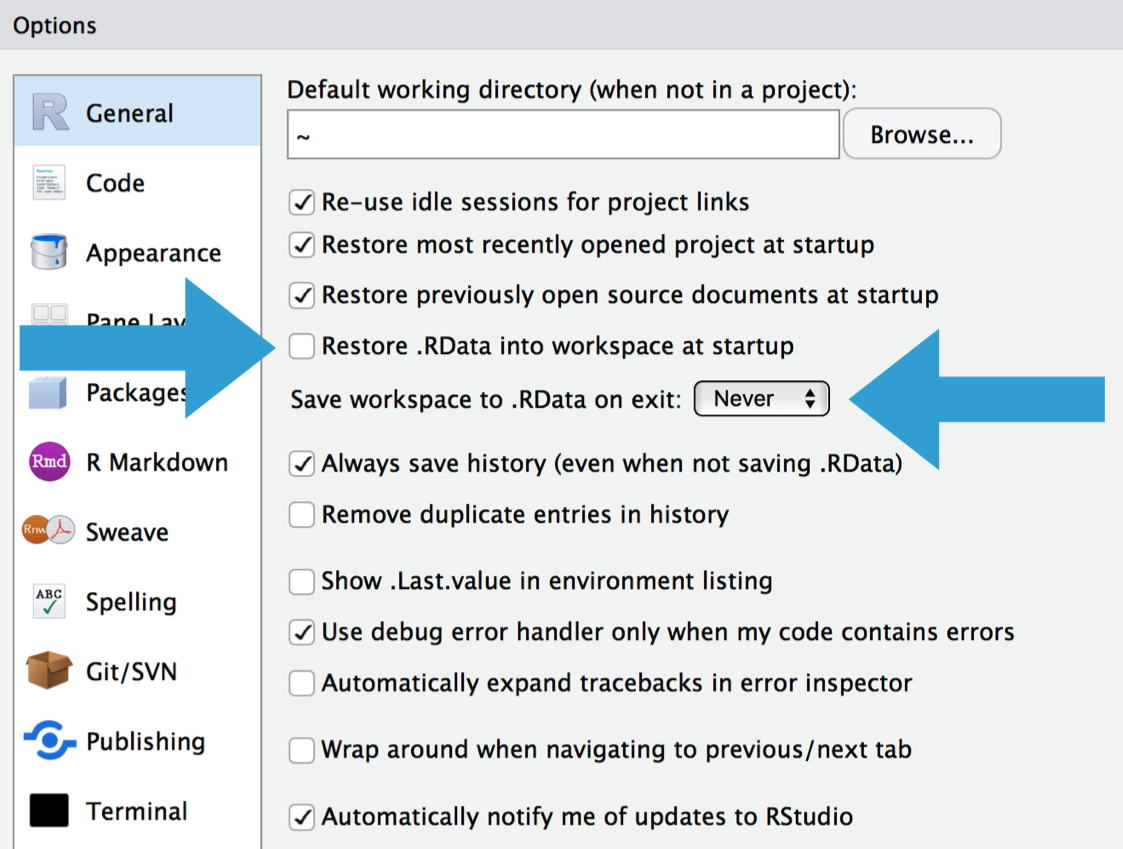Switch to the Spelling options label
The image size is (1123, 849).
coord(131,602)
